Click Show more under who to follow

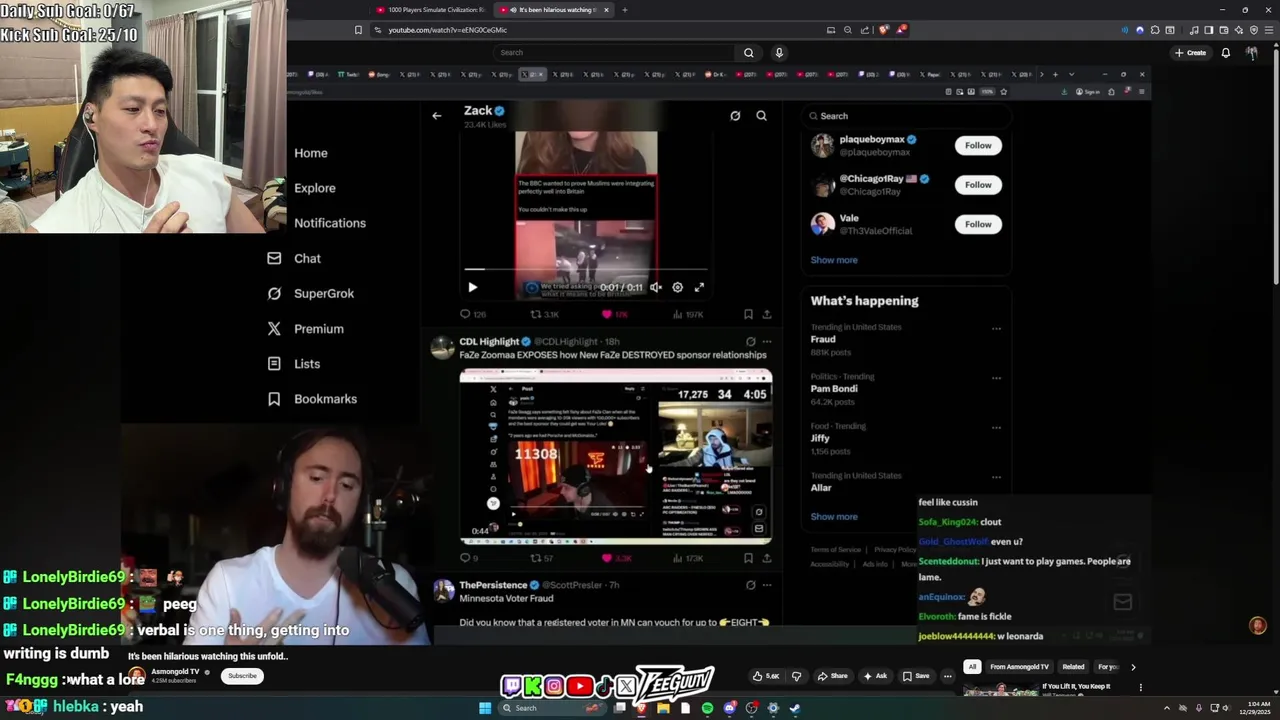click(x=834, y=260)
